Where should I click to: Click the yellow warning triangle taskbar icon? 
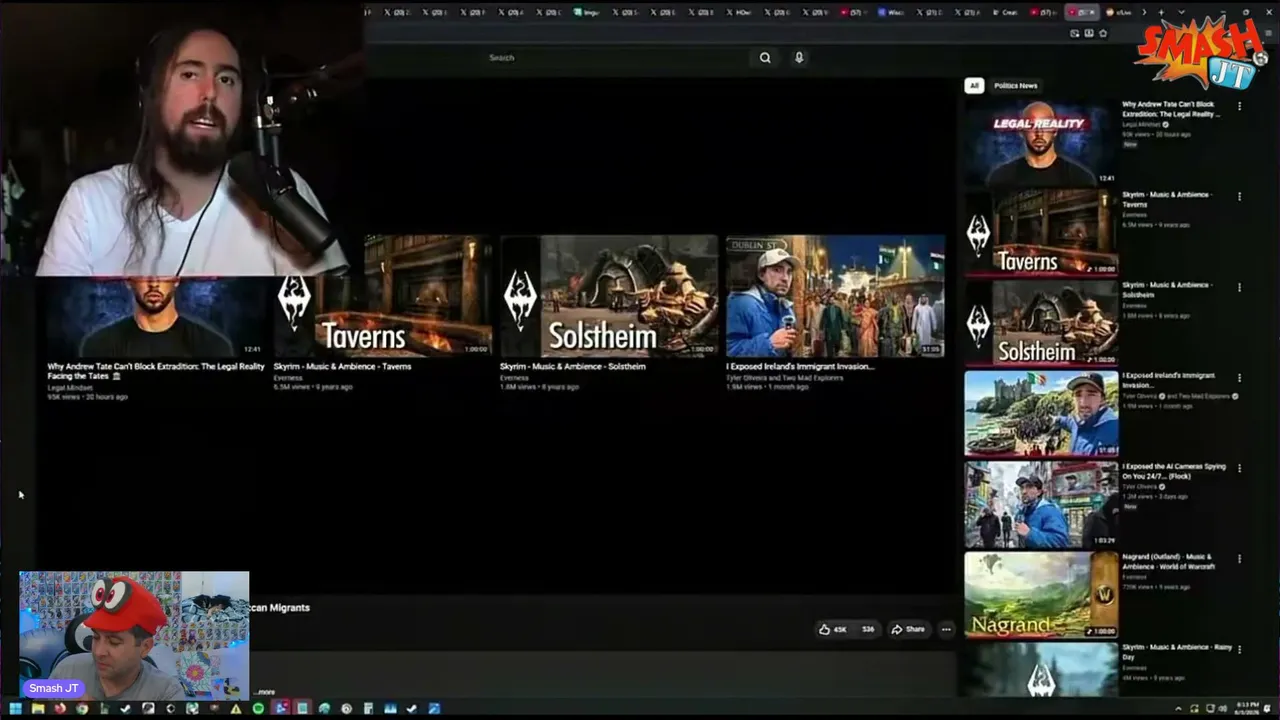pos(236,709)
